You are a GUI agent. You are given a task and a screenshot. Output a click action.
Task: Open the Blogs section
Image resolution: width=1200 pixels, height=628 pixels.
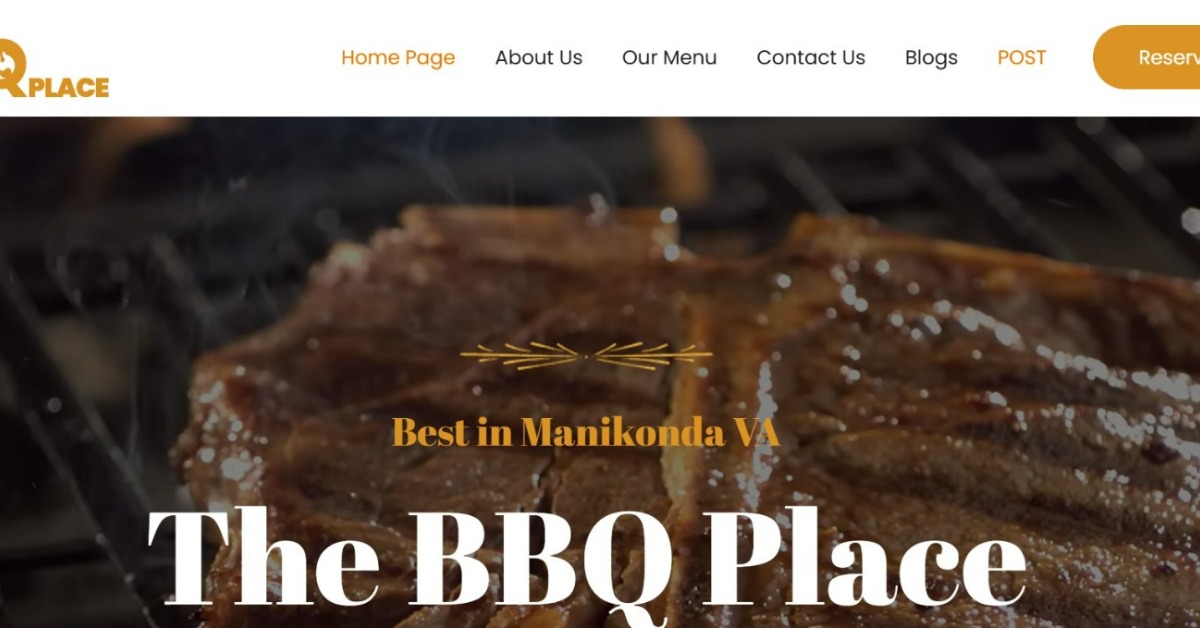pyautogui.click(x=931, y=58)
